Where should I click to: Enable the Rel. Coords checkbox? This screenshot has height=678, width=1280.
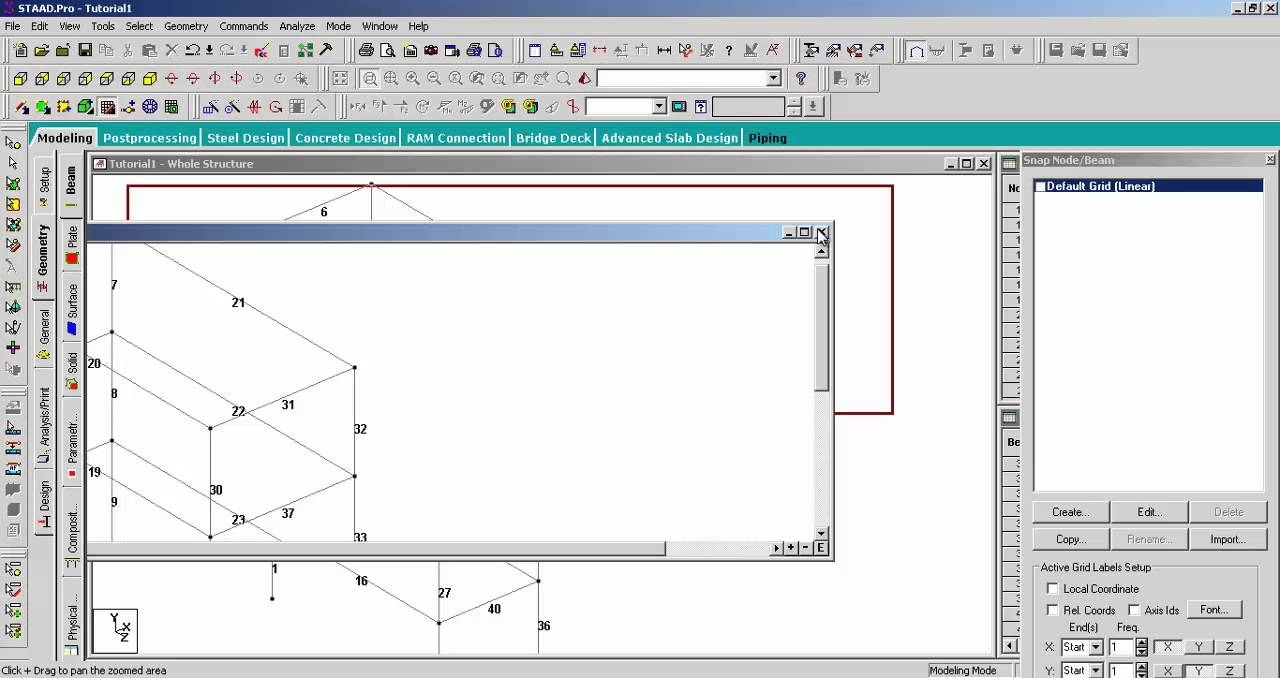pyautogui.click(x=1052, y=610)
